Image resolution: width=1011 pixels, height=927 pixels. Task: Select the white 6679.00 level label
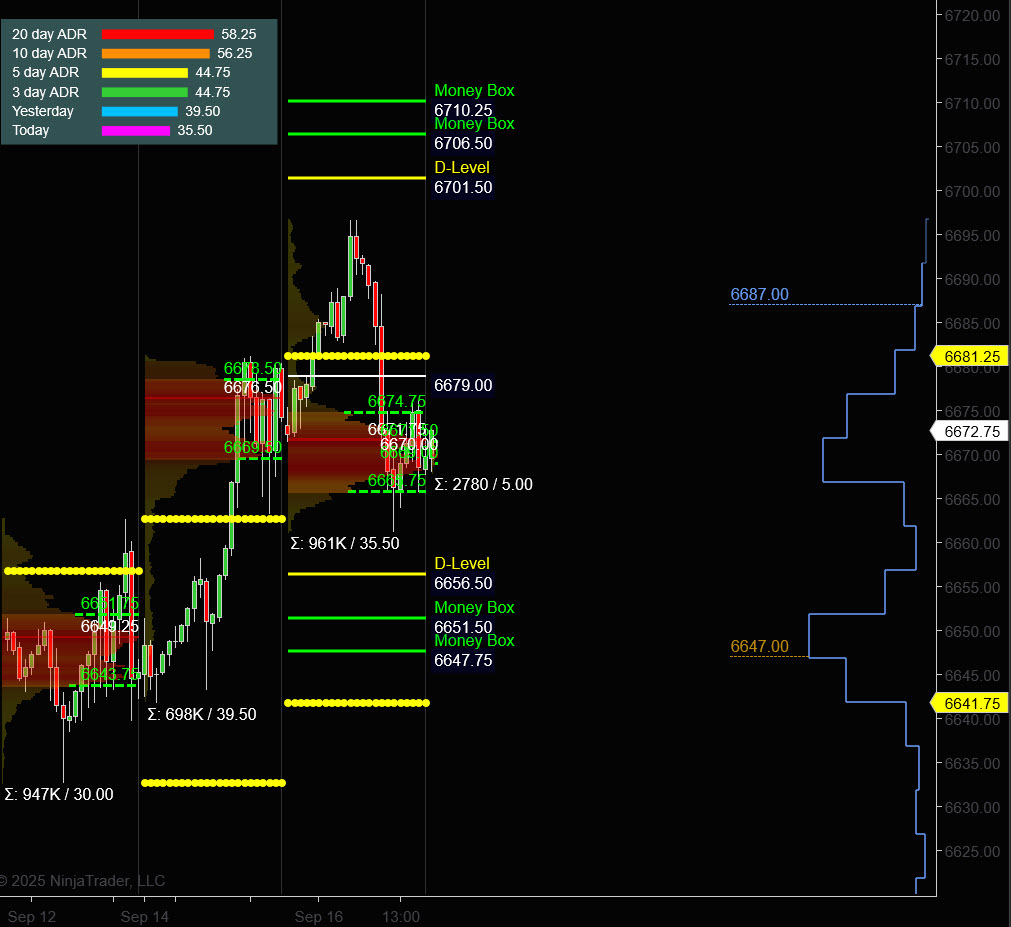[x=463, y=385]
